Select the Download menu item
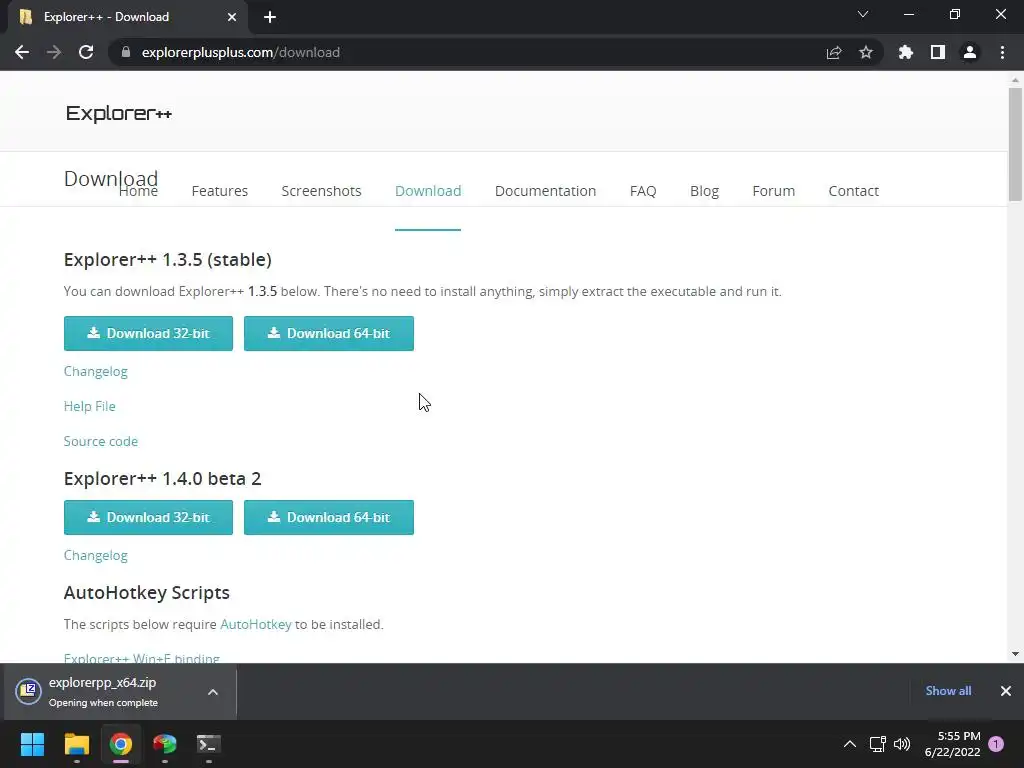The image size is (1024, 768). tap(428, 191)
